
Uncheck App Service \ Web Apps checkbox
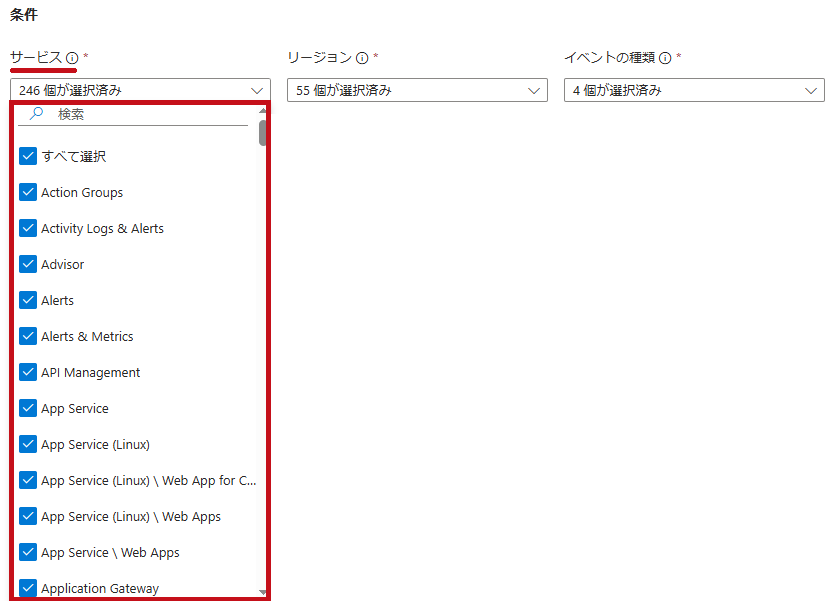point(28,552)
